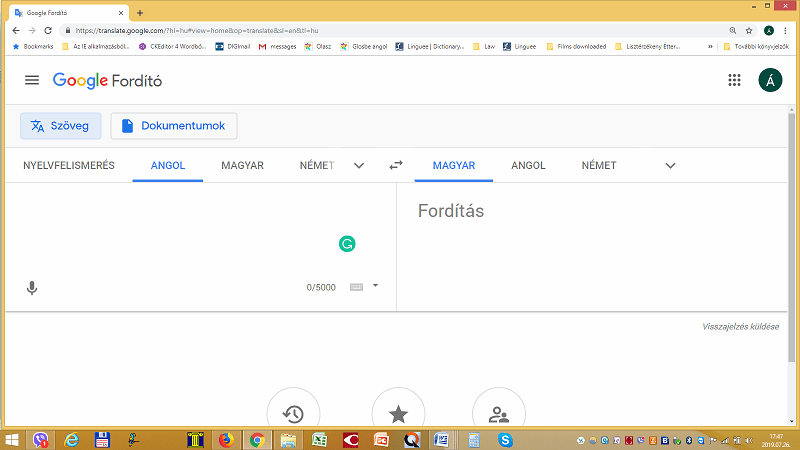Open the Calculator from the taskbar
Screen dimensions: 800x450
coord(473,440)
